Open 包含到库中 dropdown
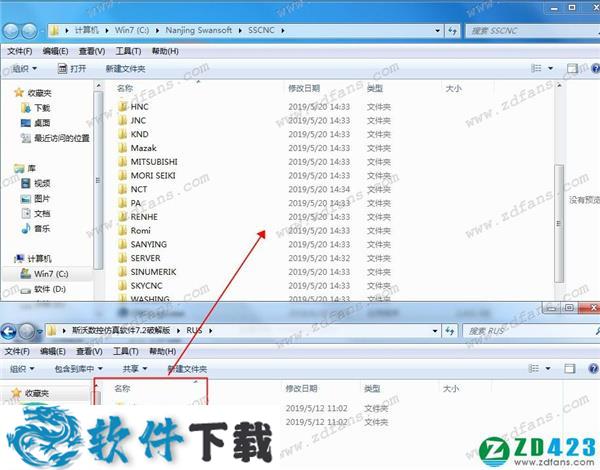The width and height of the screenshot is (600, 470). click(78, 369)
